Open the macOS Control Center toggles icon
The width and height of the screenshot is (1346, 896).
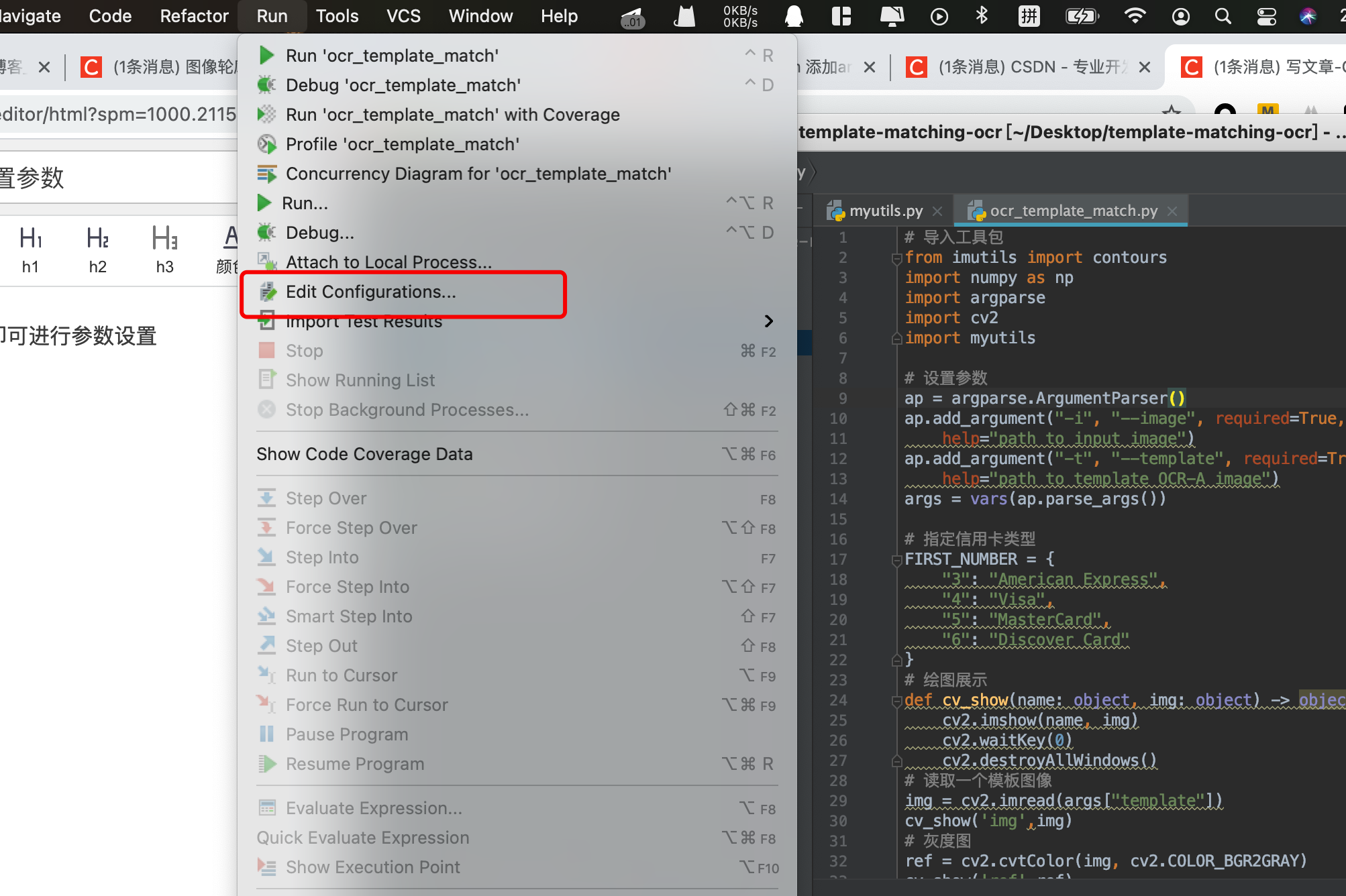click(1266, 16)
